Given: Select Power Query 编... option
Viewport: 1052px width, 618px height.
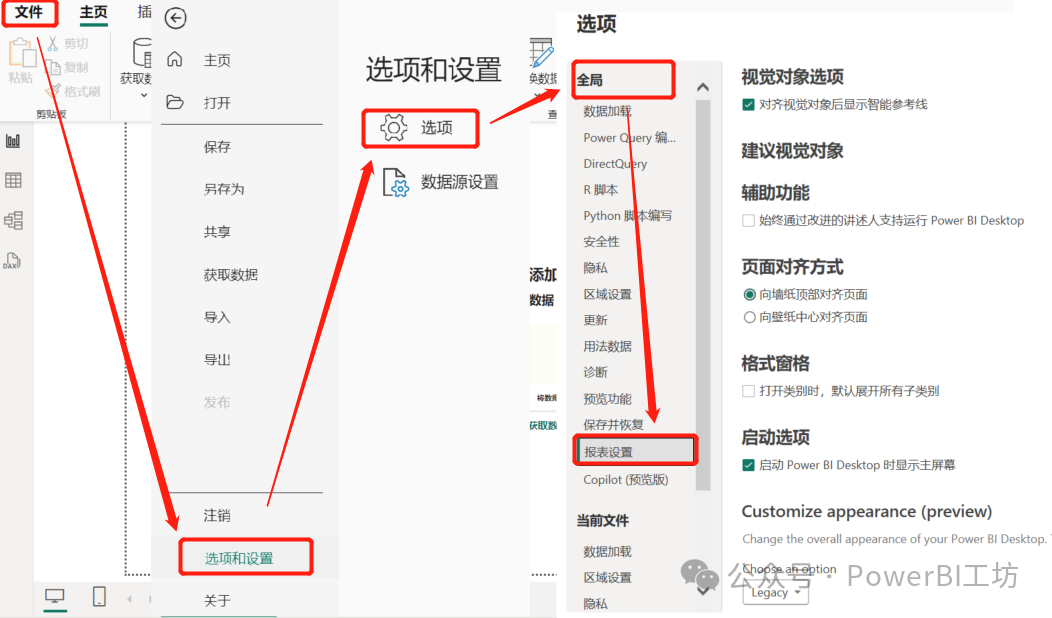Looking at the screenshot, I should click(629, 138).
